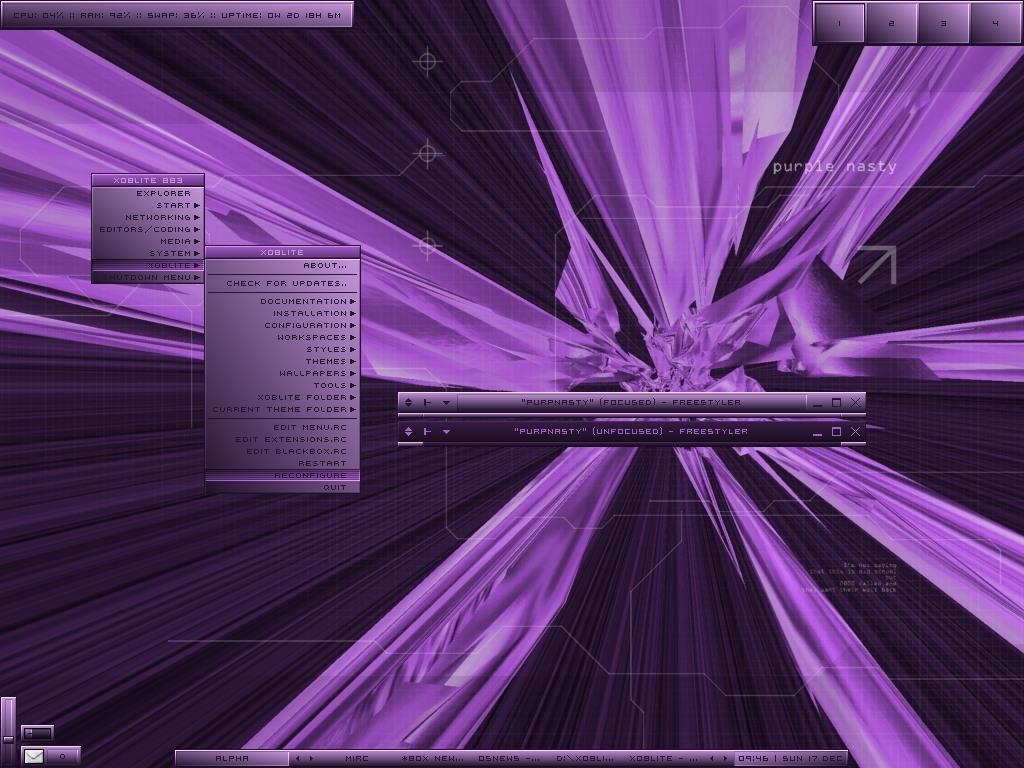This screenshot has width=1024, height=768.
Task: Click the focused "PURPNASTY" window title text
Action: point(632,402)
